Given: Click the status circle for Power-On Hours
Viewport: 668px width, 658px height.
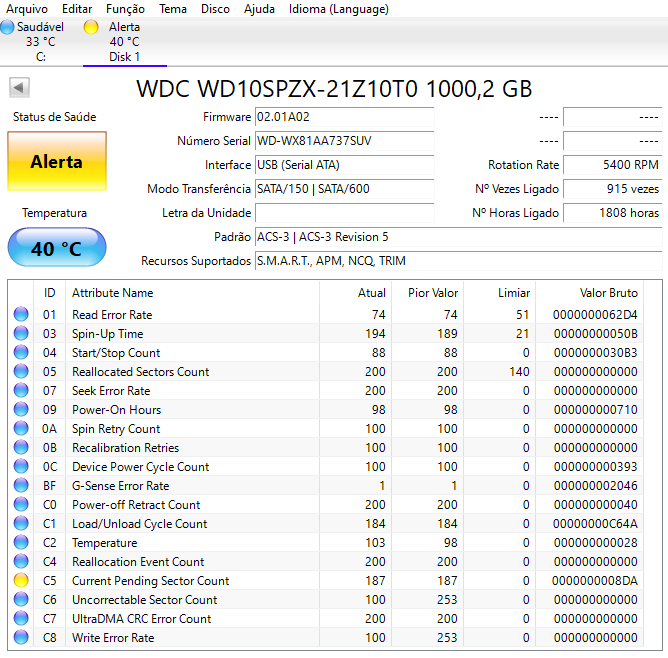Looking at the screenshot, I should 21,409.
